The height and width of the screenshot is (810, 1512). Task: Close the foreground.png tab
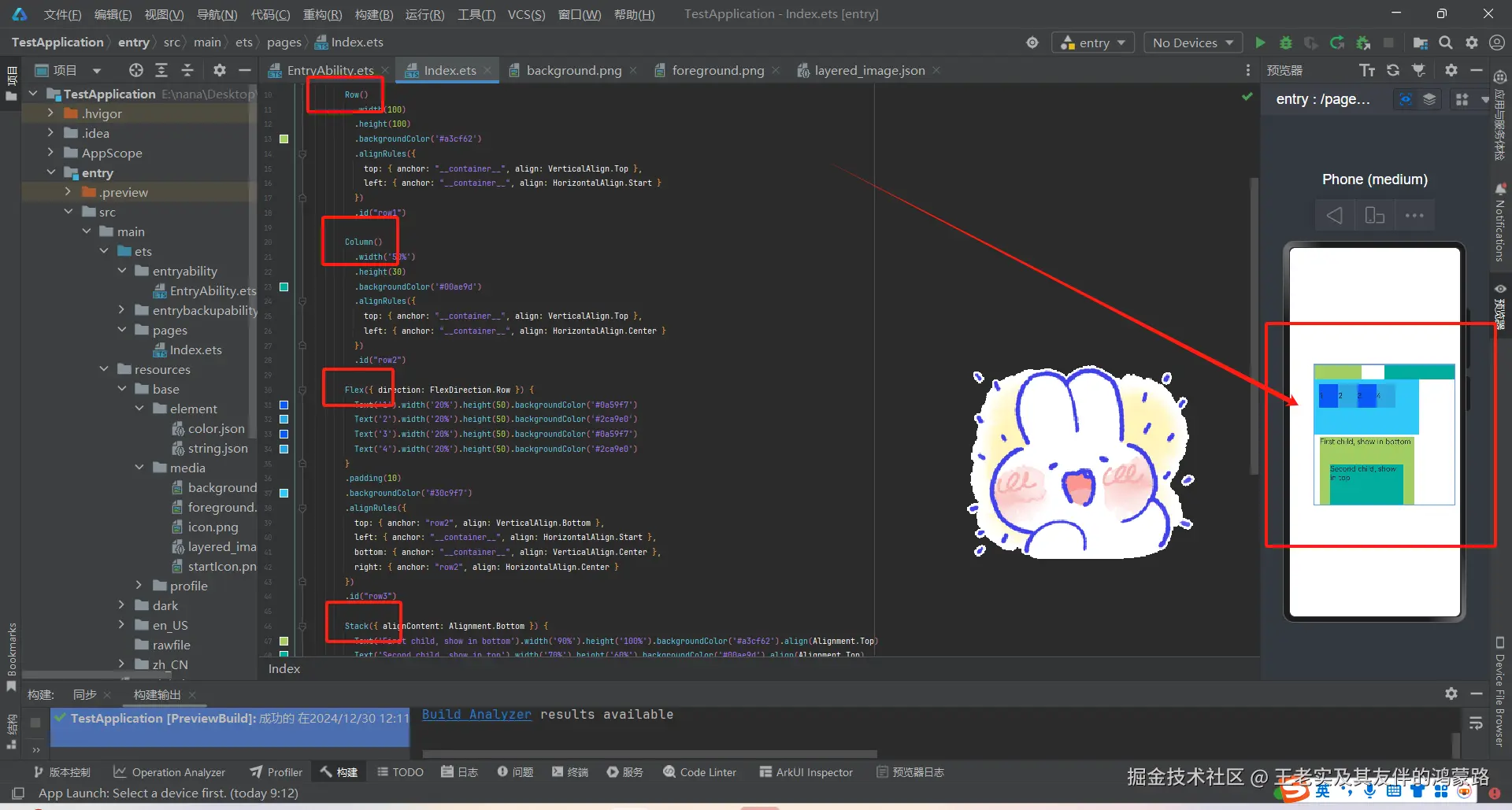[x=776, y=70]
